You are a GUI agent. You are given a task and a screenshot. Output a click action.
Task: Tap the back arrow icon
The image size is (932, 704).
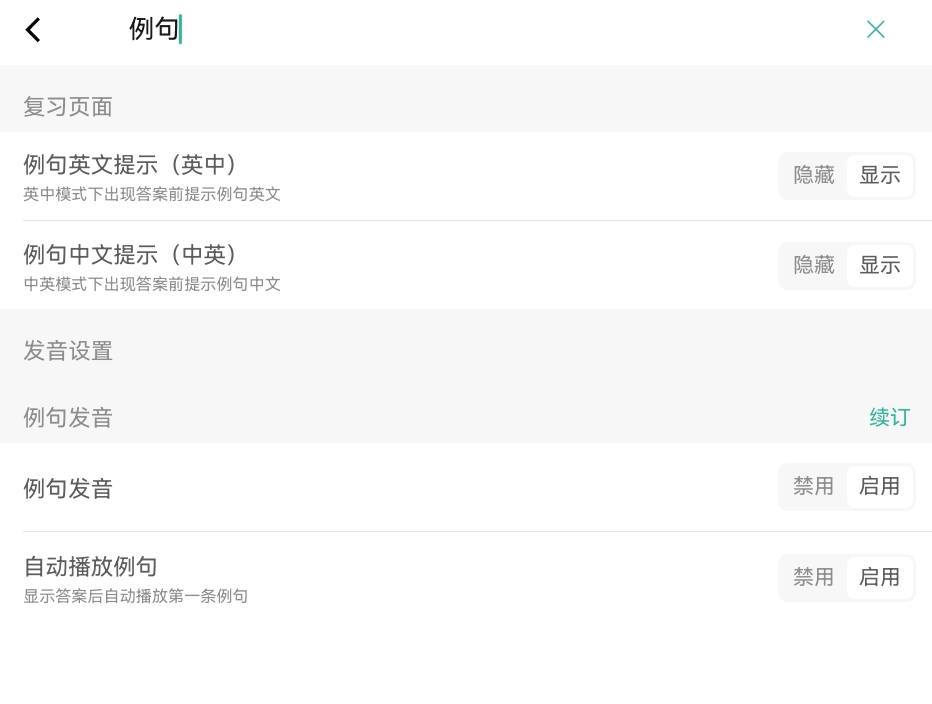tap(33, 30)
